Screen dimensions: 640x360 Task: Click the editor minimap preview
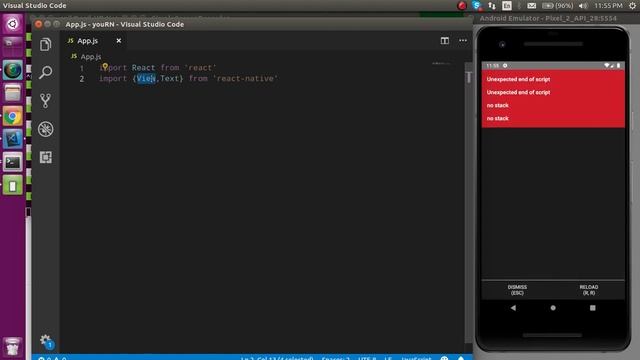tap(442, 64)
